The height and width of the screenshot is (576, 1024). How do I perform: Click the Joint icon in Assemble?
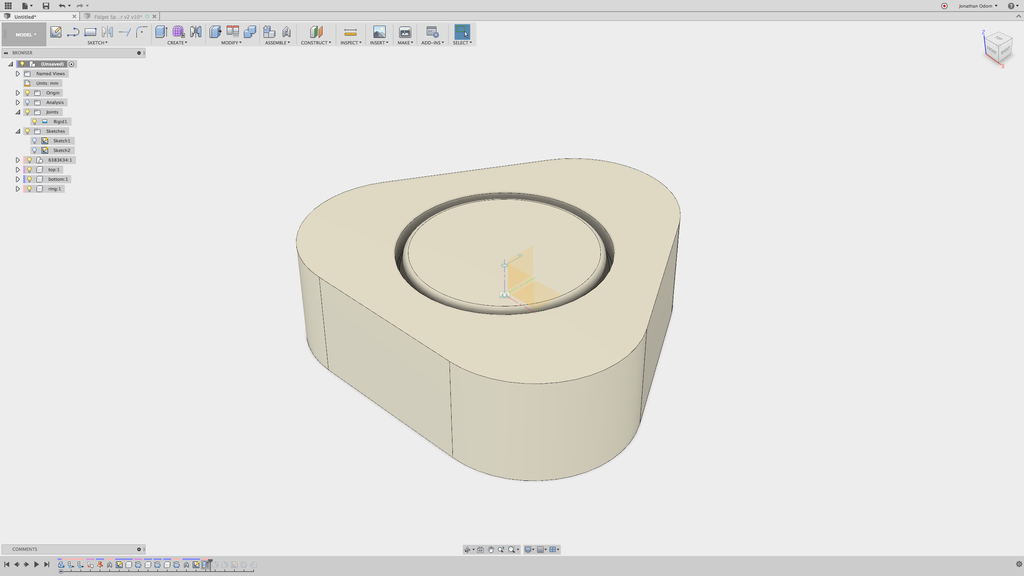tap(286, 31)
